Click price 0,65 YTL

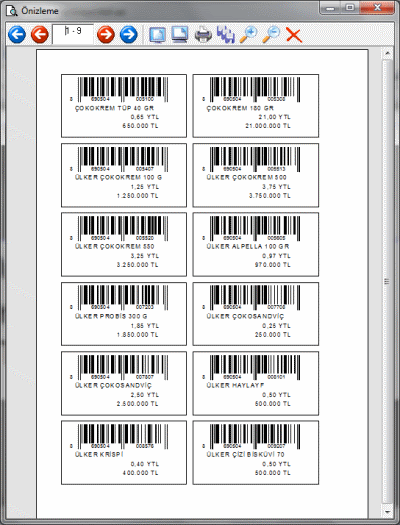(x=145, y=117)
